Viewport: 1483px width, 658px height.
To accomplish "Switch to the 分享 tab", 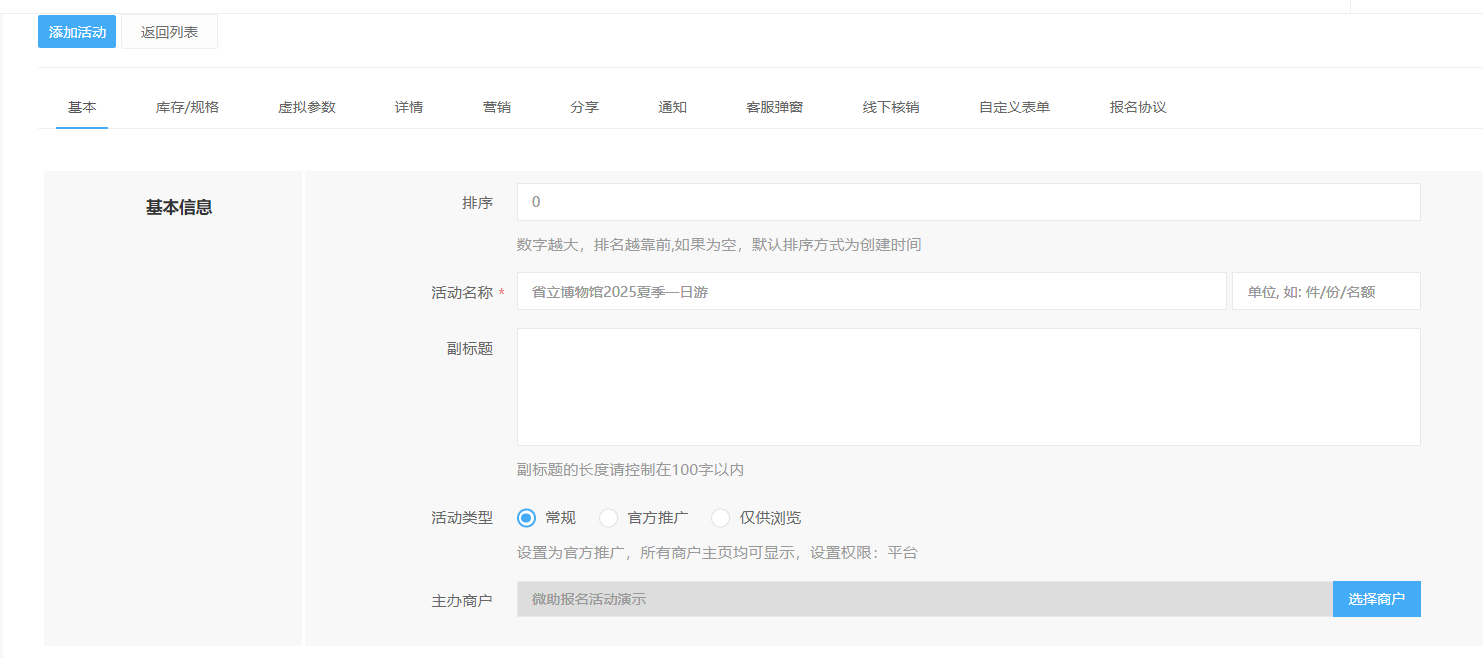I will [x=584, y=107].
